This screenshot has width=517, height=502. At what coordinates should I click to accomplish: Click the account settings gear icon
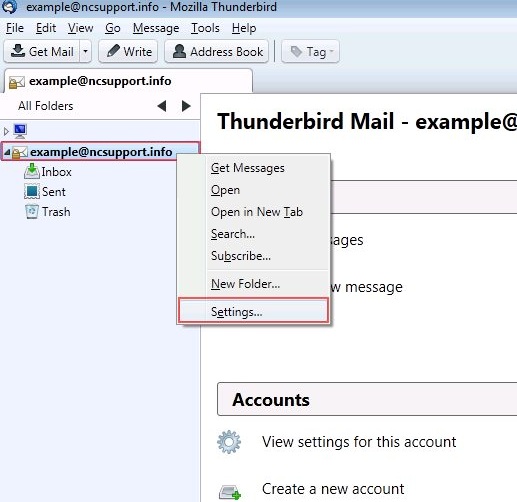pyautogui.click(x=229, y=442)
